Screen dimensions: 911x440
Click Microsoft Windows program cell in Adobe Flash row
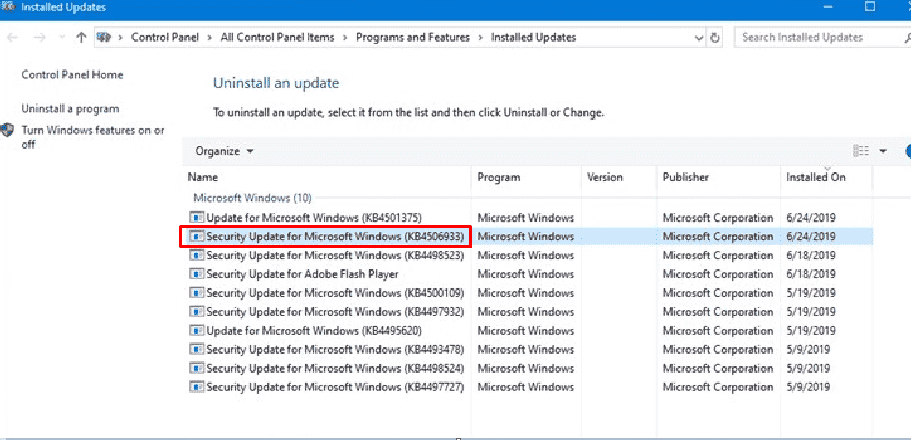coord(526,274)
